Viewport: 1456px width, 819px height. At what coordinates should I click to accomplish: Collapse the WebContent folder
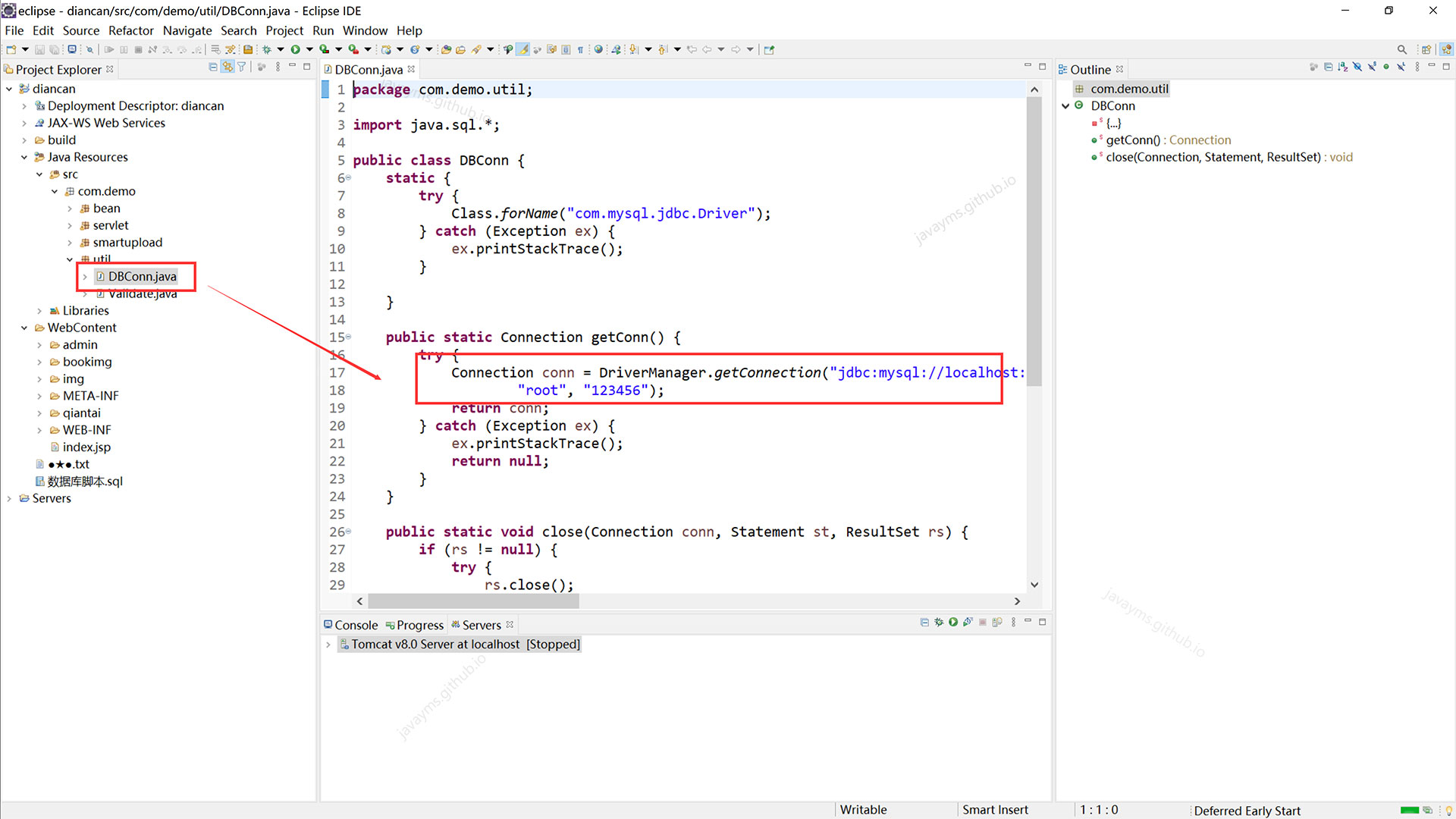[24, 328]
